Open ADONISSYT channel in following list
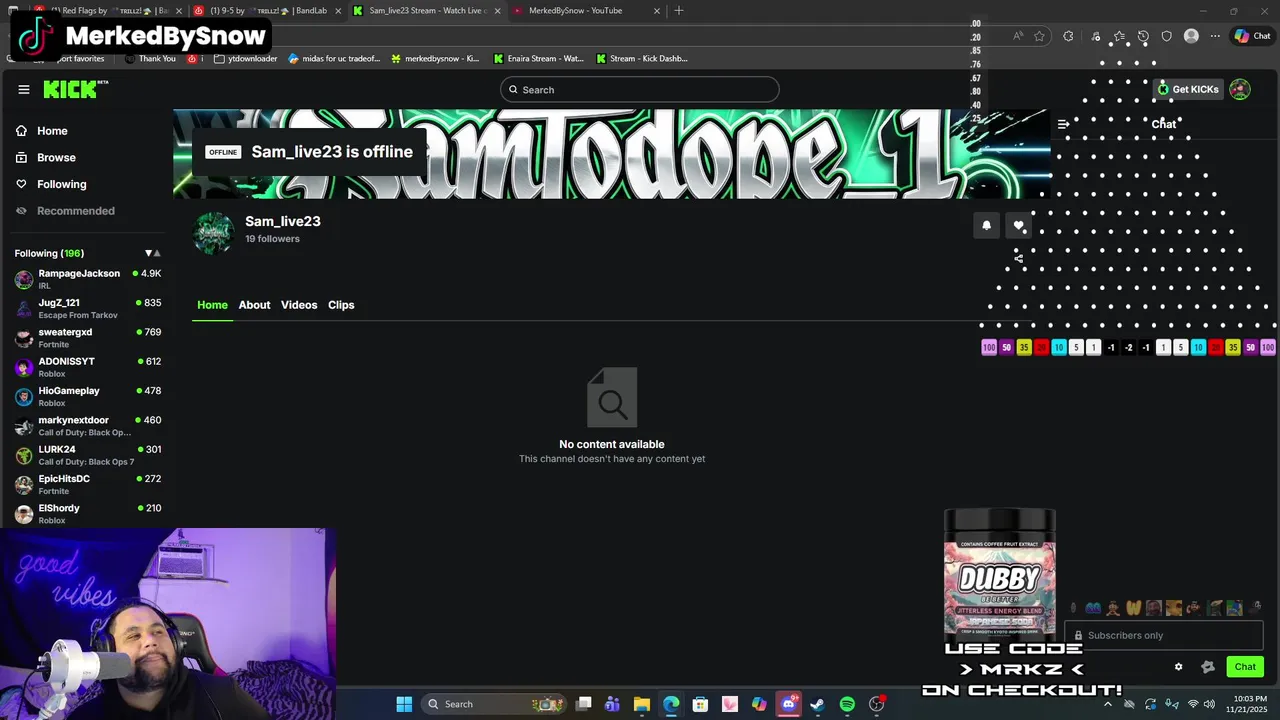Image resolution: width=1280 pixels, height=720 pixels. (x=88, y=367)
